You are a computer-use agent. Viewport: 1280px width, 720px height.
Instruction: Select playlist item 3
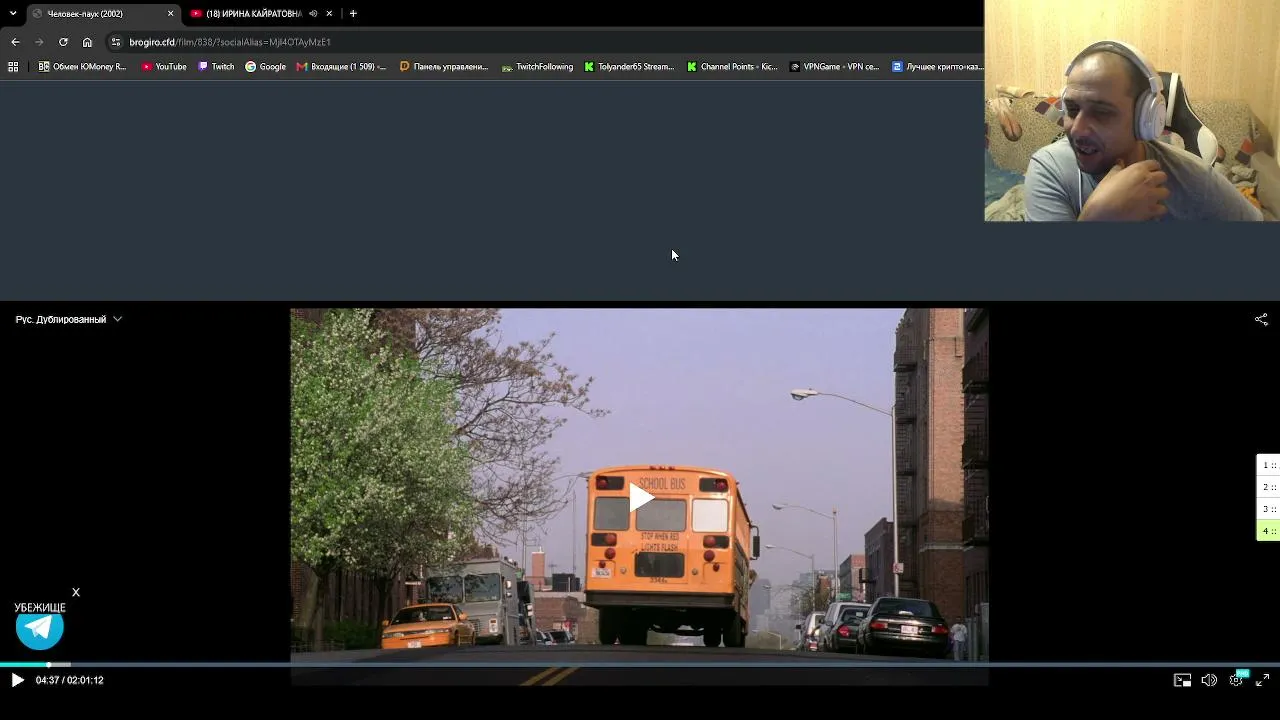point(1268,509)
